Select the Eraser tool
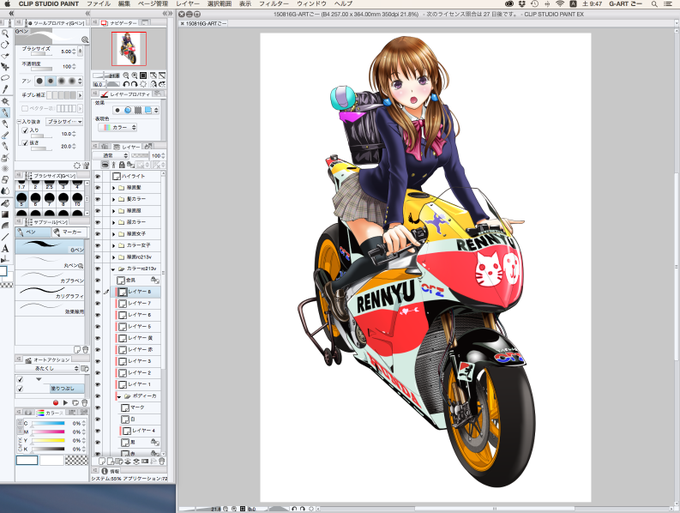 coord(5,180)
